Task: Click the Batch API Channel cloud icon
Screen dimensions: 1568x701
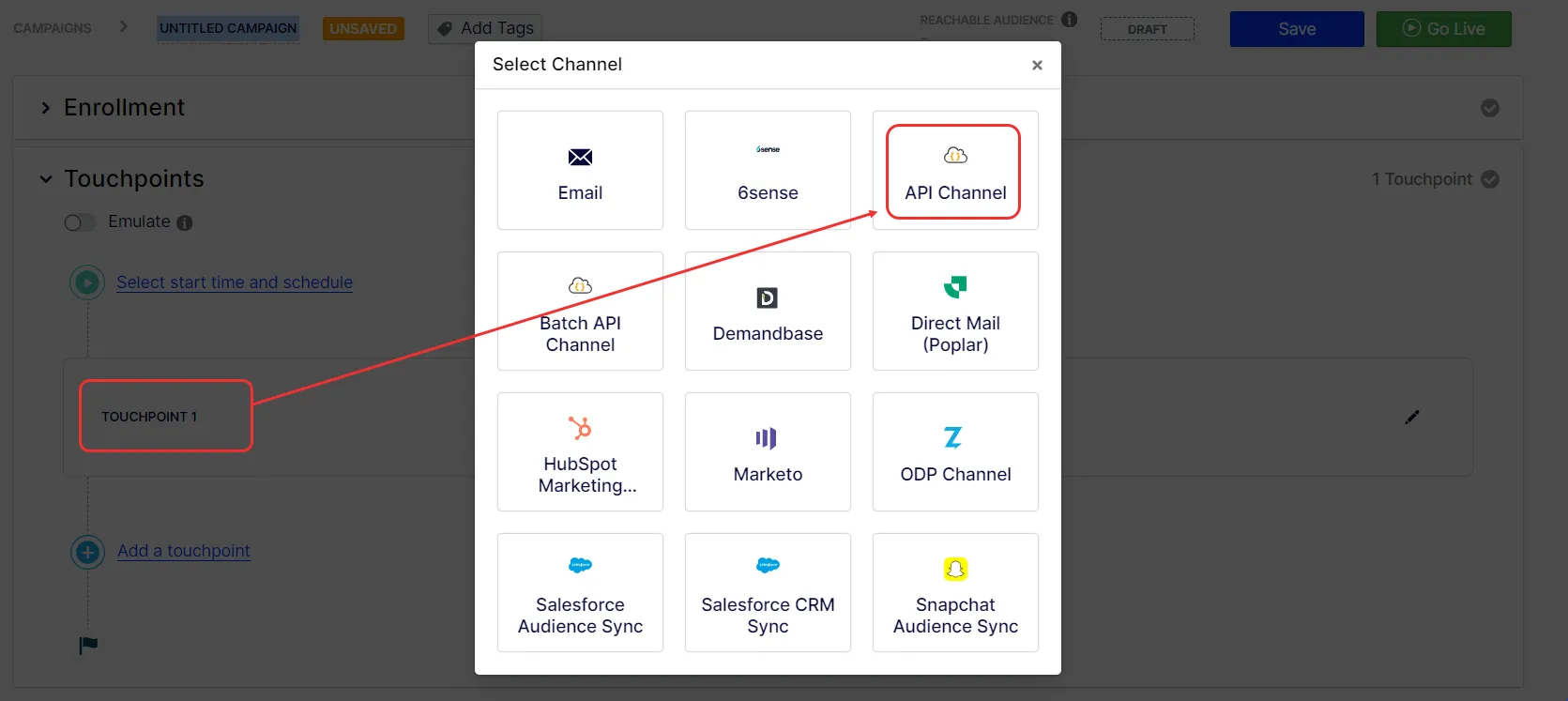Action: click(580, 285)
